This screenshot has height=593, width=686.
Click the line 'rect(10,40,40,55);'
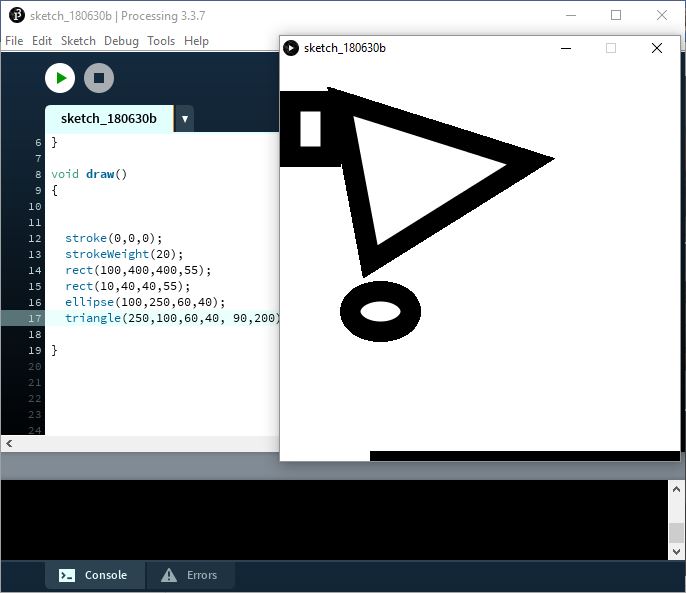click(128, 286)
